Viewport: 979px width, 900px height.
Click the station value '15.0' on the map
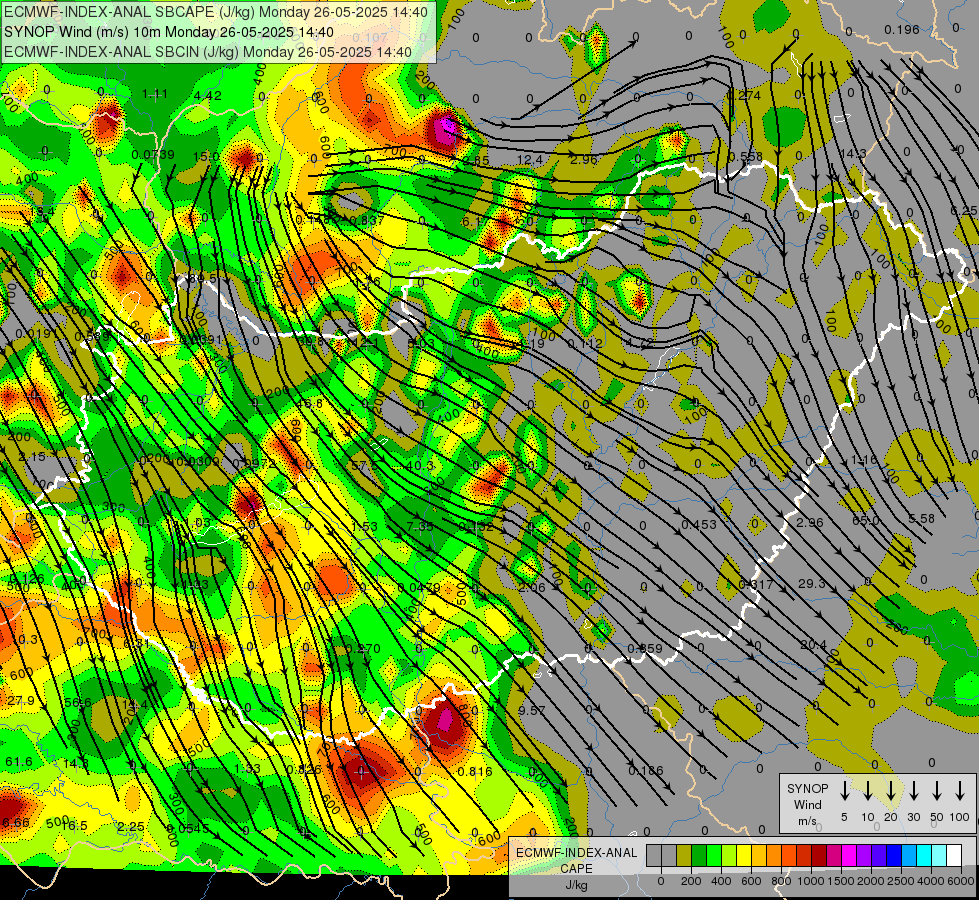(206, 156)
